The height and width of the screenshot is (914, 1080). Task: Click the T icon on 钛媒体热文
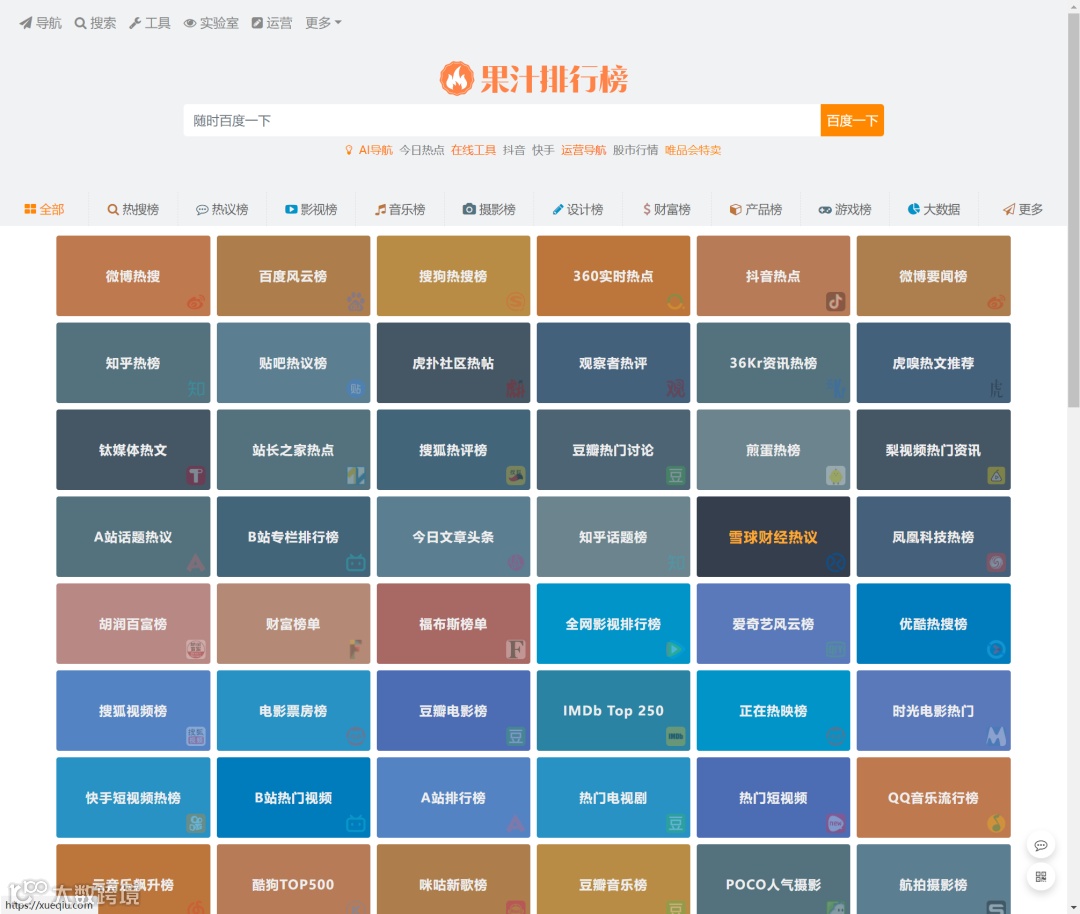[x=196, y=476]
